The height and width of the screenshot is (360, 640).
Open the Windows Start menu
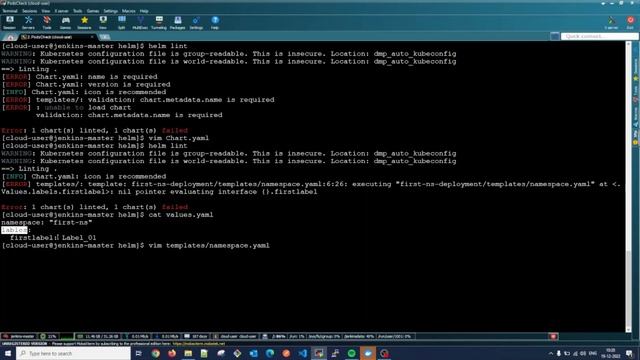tap(7, 353)
